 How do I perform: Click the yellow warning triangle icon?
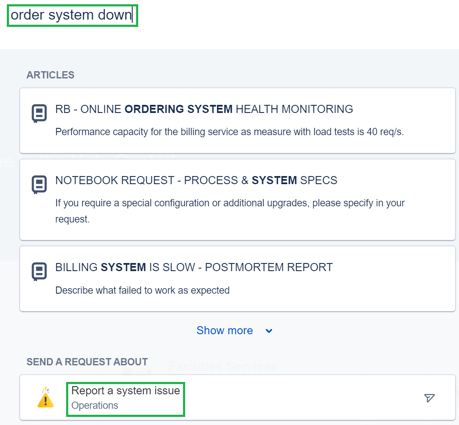pos(46,397)
